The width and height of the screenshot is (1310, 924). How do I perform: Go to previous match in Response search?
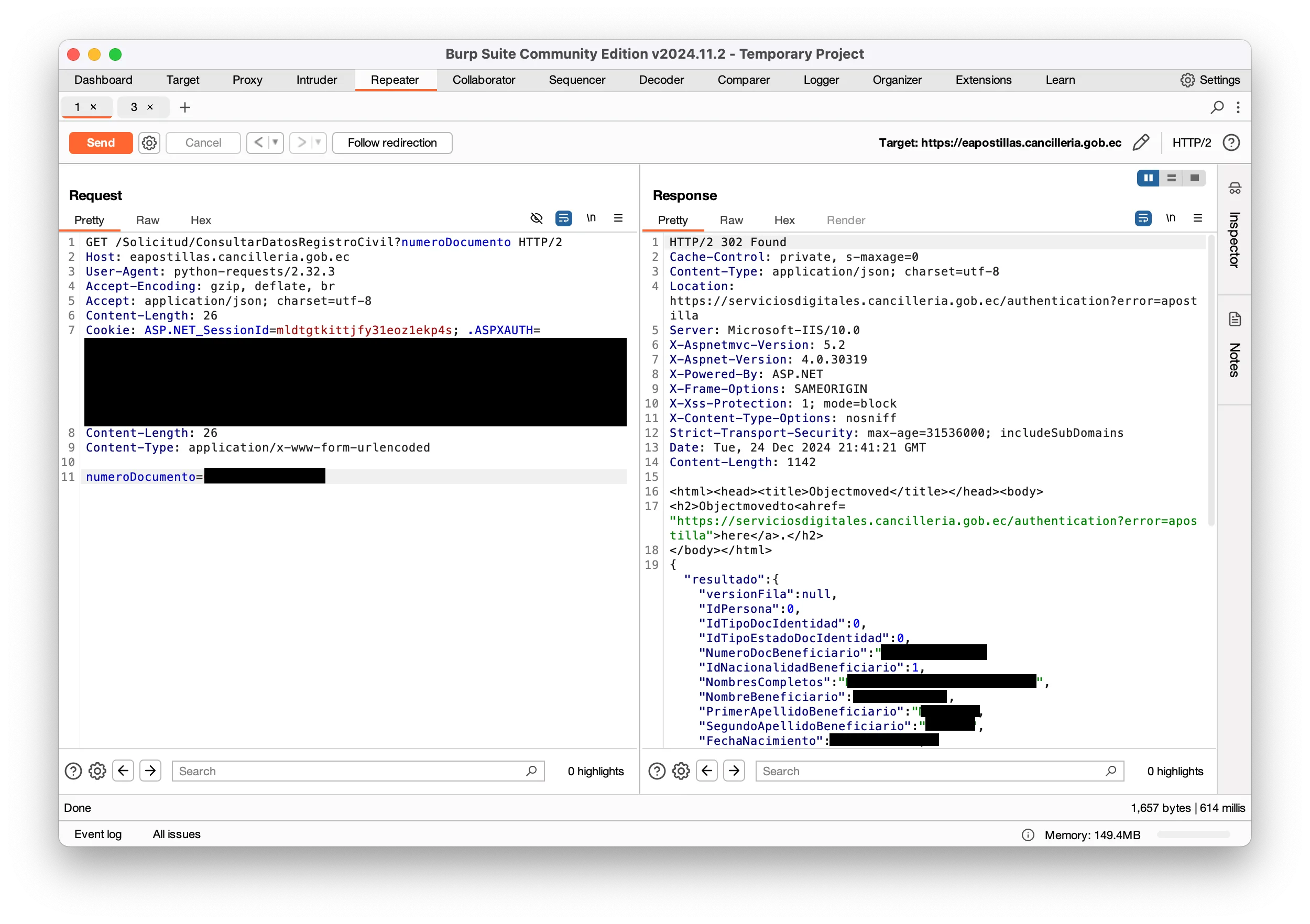coord(707,771)
